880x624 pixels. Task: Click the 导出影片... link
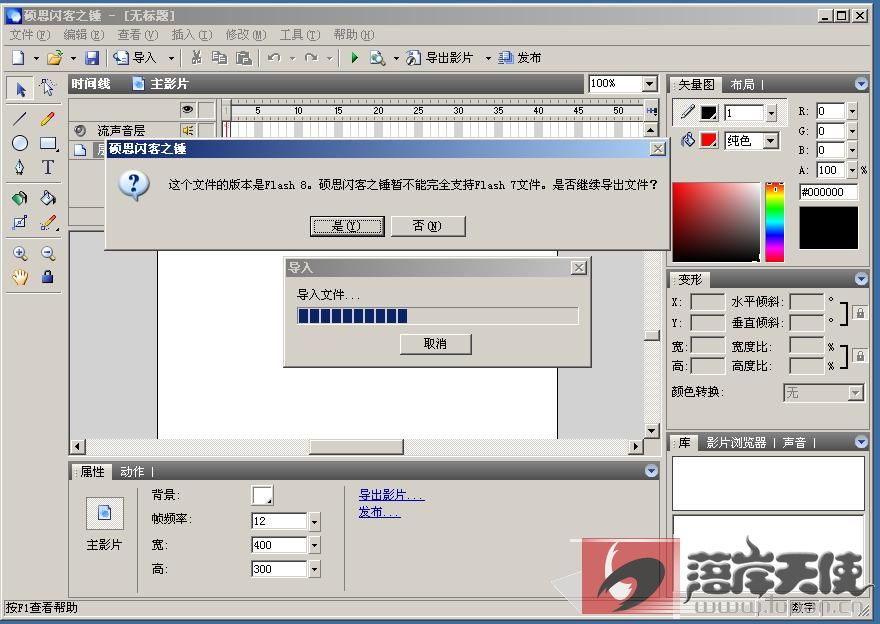391,495
